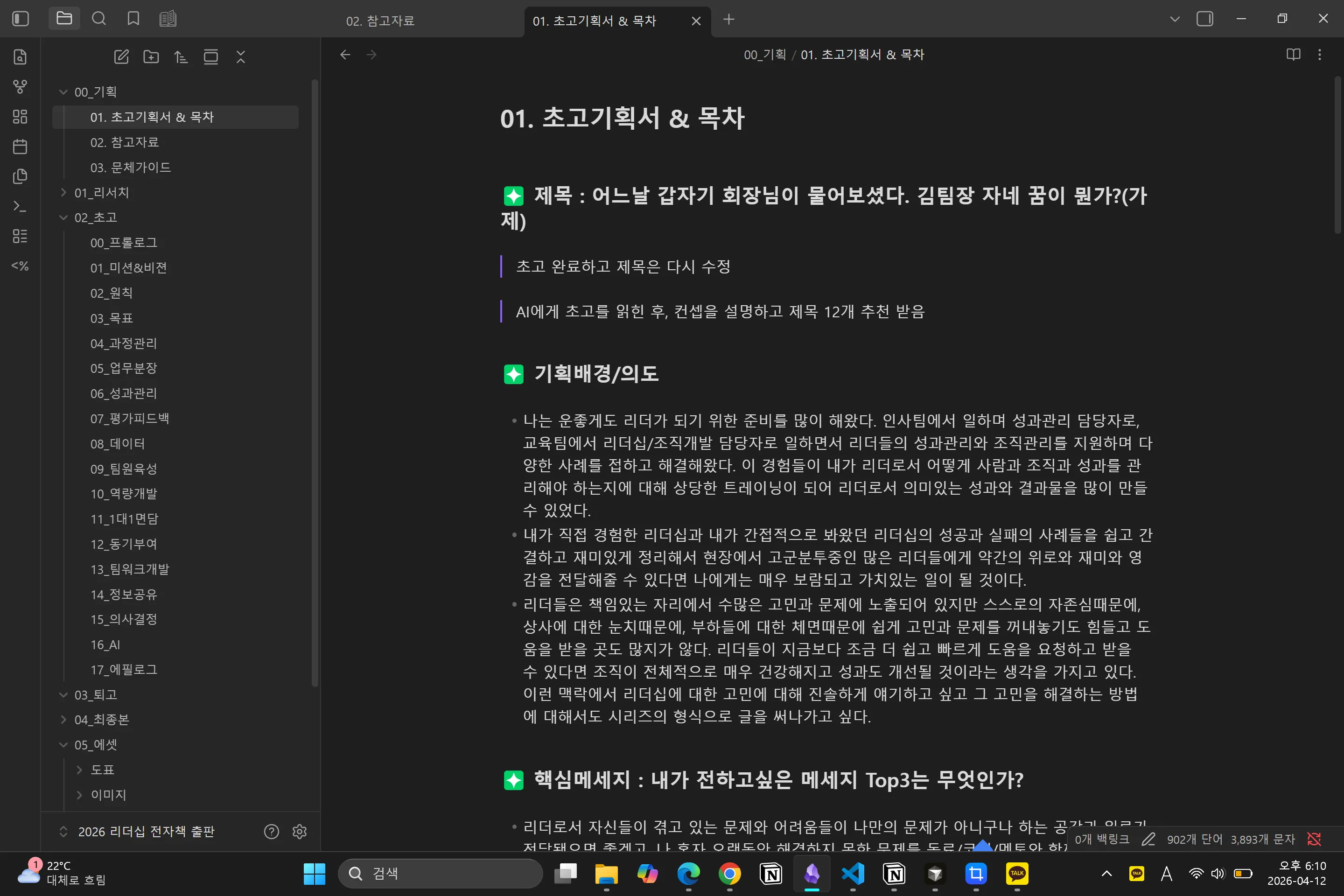Open a new tab with plus button

click(728, 20)
